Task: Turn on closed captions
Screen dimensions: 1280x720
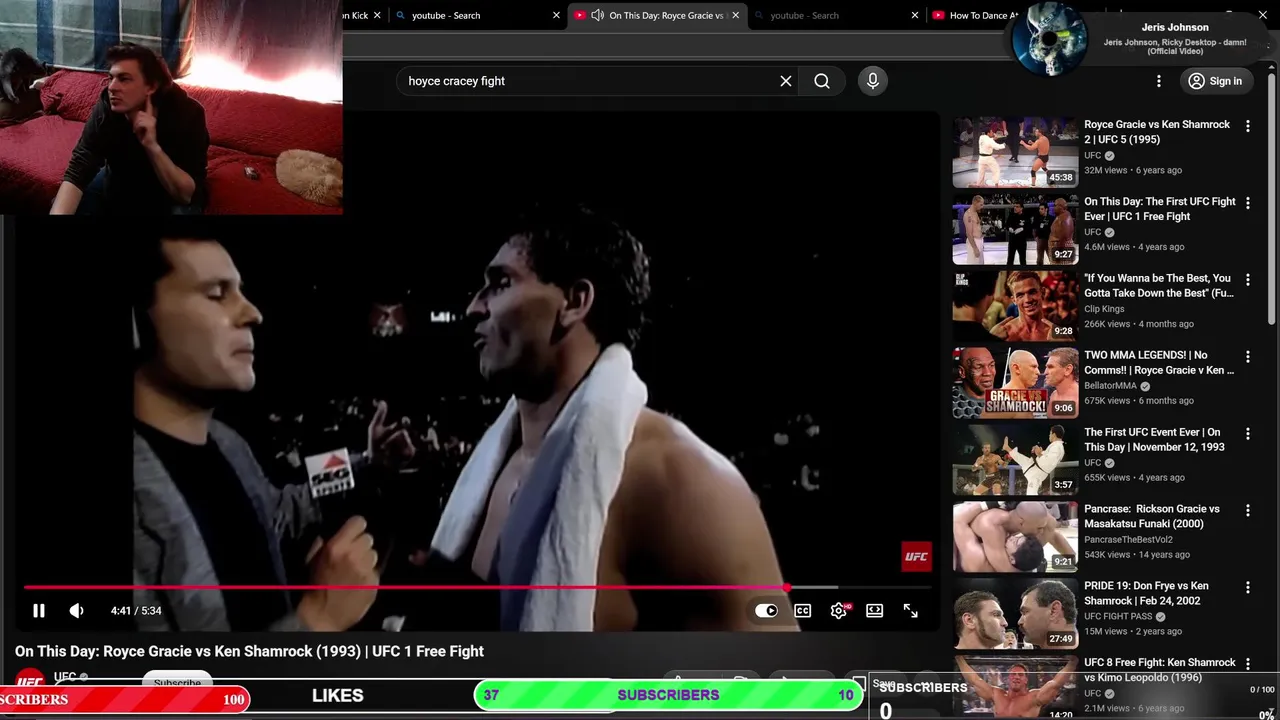Action: click(802, 611)
